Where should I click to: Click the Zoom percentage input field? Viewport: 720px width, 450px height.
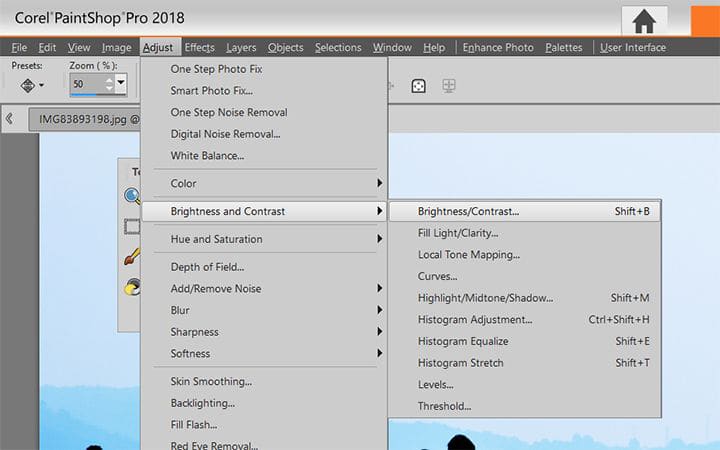click(x=89, y=86)
